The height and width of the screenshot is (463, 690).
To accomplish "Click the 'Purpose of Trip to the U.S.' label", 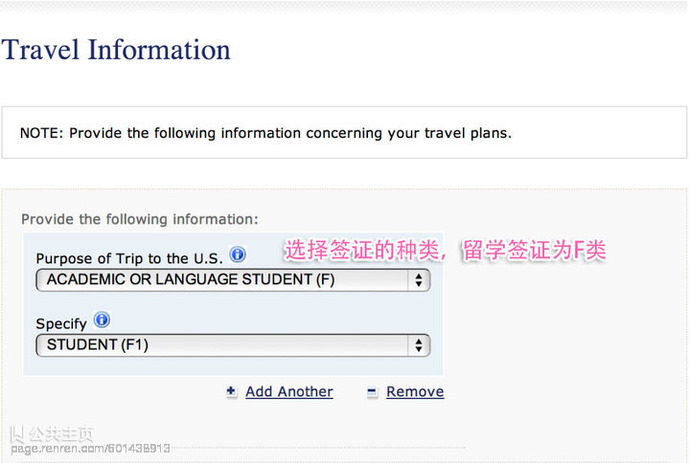I will (129, 258).
